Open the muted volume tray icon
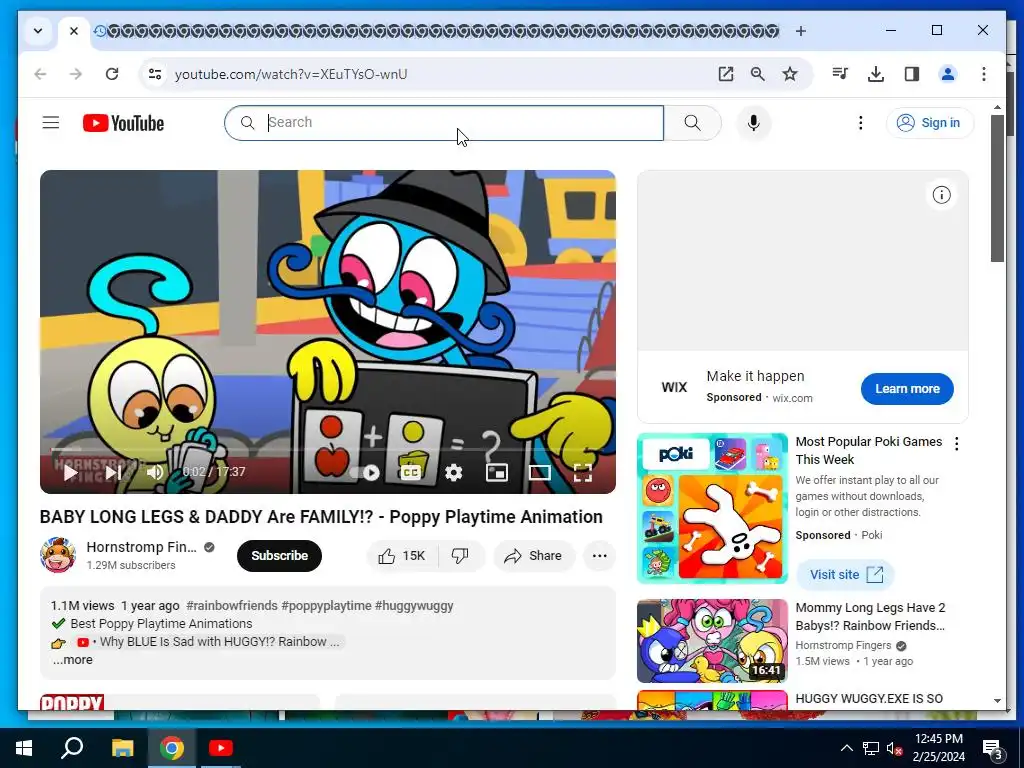 (894, 748)
